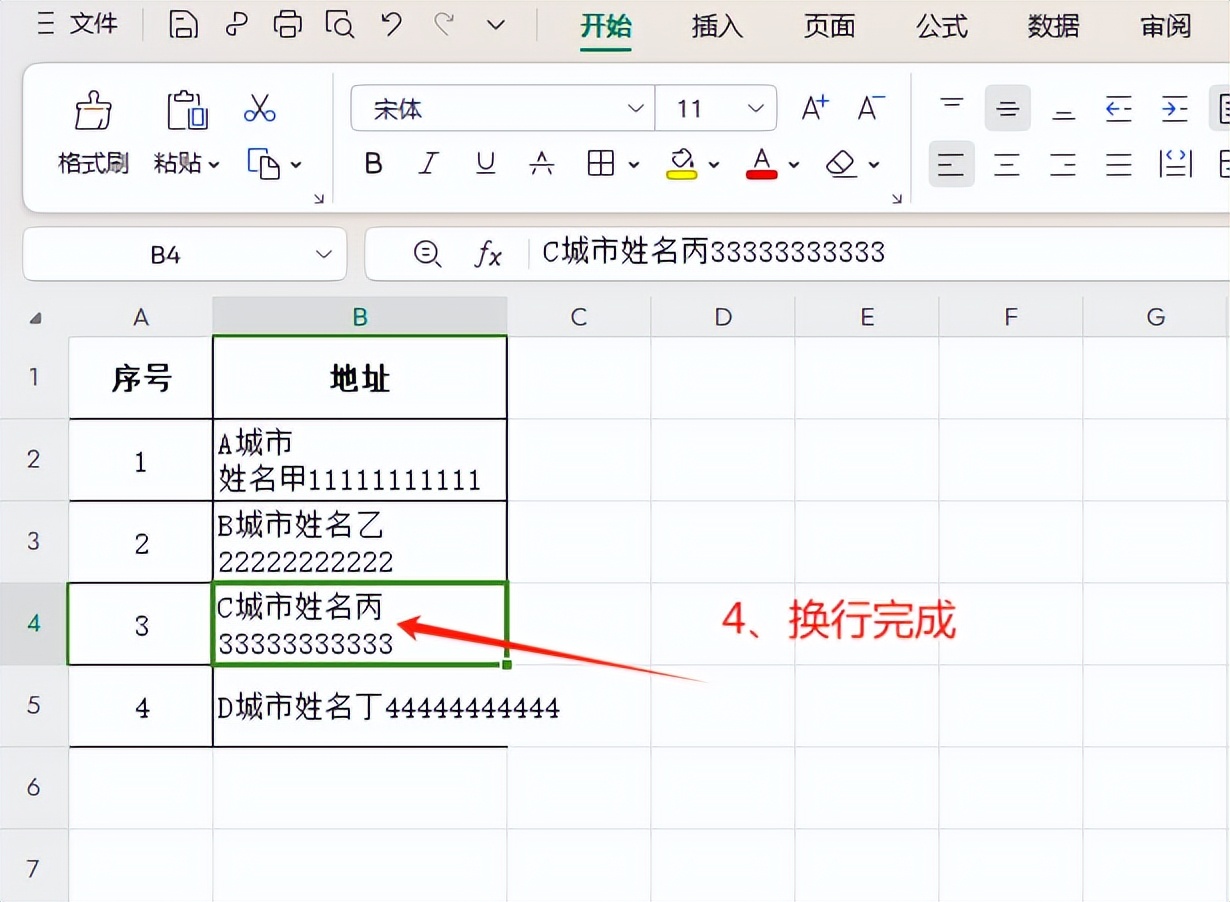Click the Select All corner triangle
The height and width of the screenshot is (902, 1230).
36,318
